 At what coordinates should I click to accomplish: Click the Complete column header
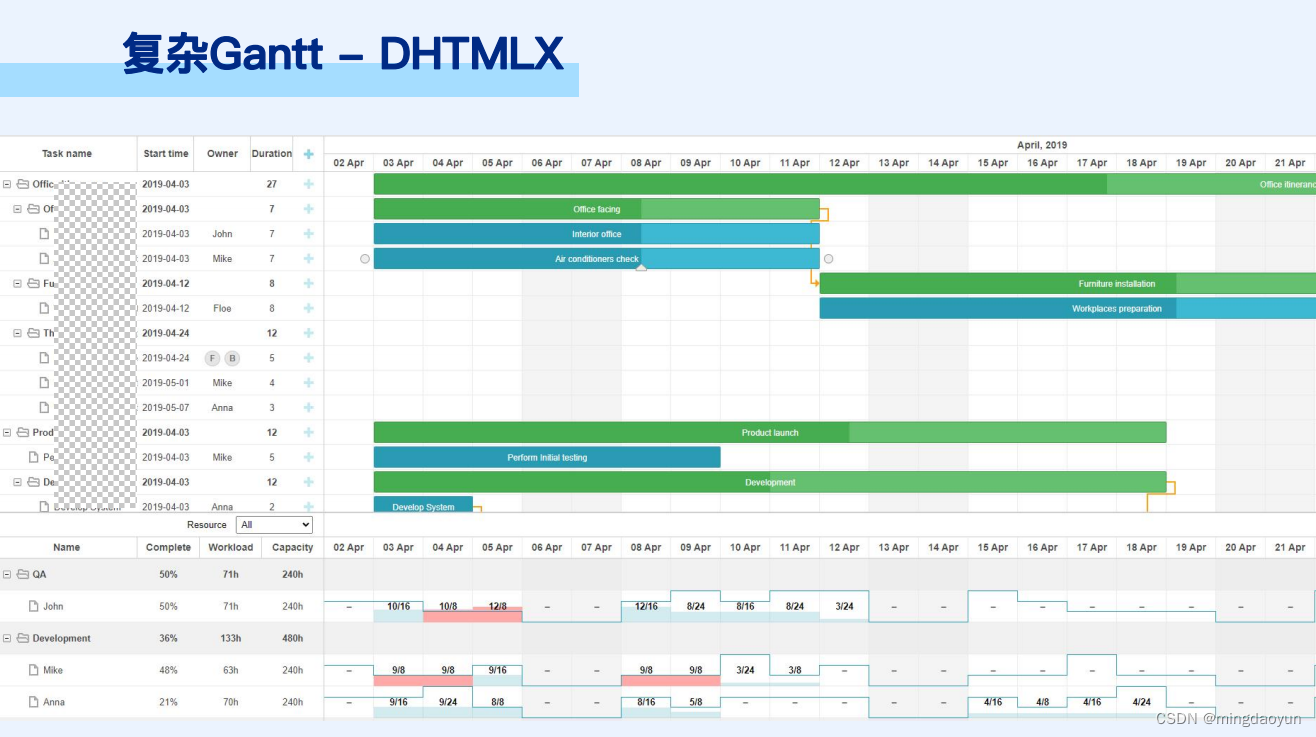coord(168,548)
